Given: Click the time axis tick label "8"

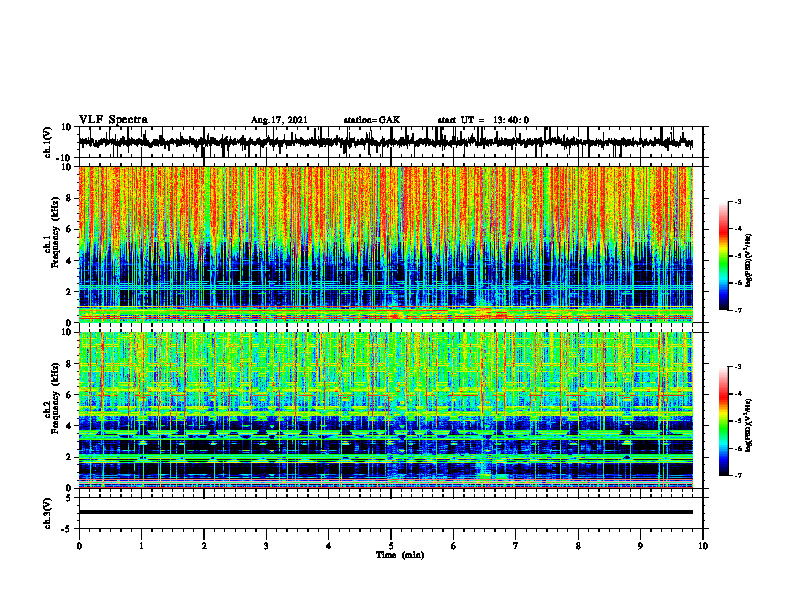Looking at the screenshot, I should click(x=578, y=546).
